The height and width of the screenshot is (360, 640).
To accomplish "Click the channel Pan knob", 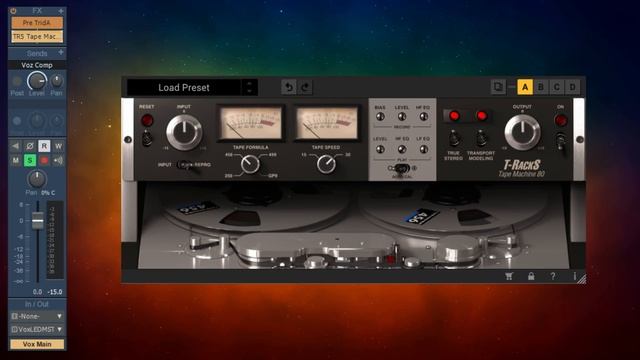I will coord(37,179).
